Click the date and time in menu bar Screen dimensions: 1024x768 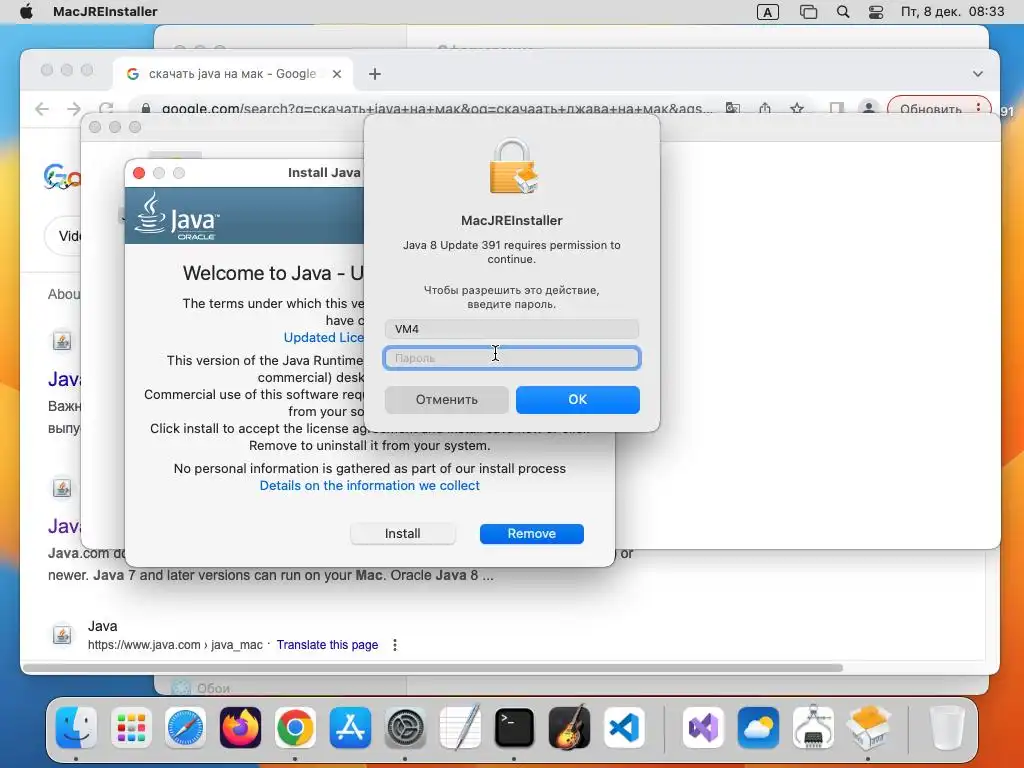click(952, 12)
